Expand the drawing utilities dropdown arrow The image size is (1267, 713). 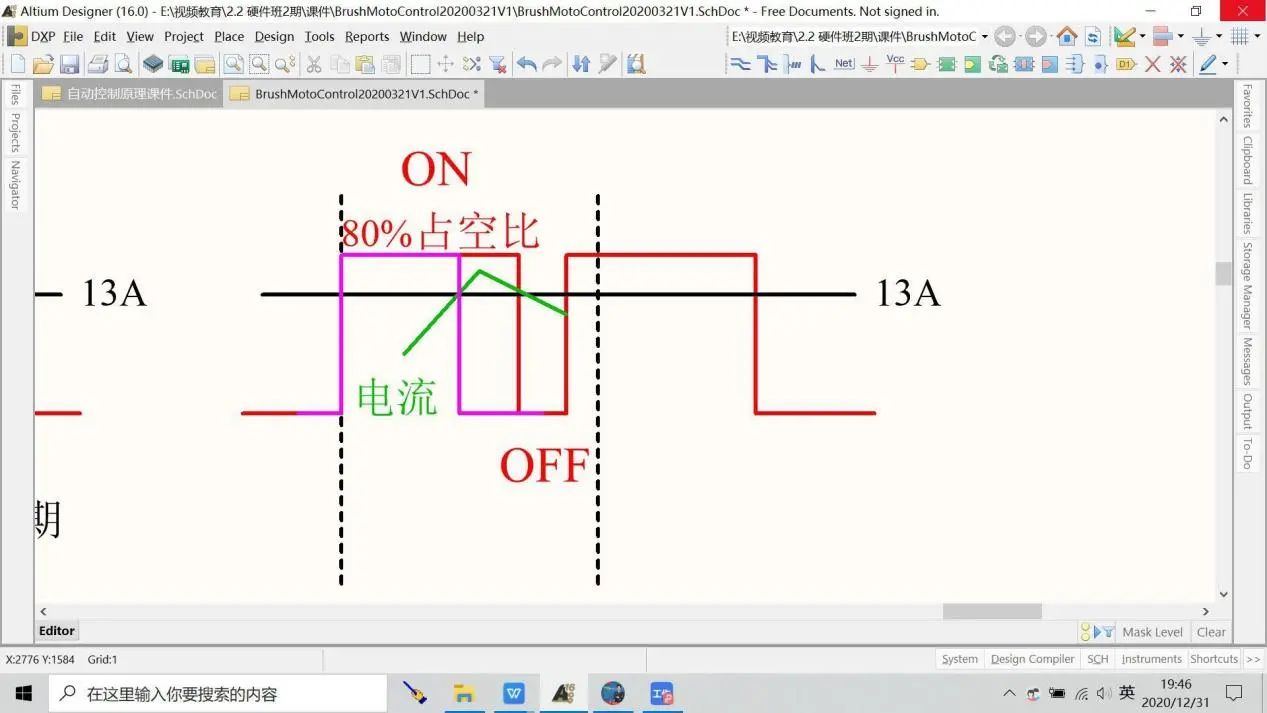[1142, 37]
